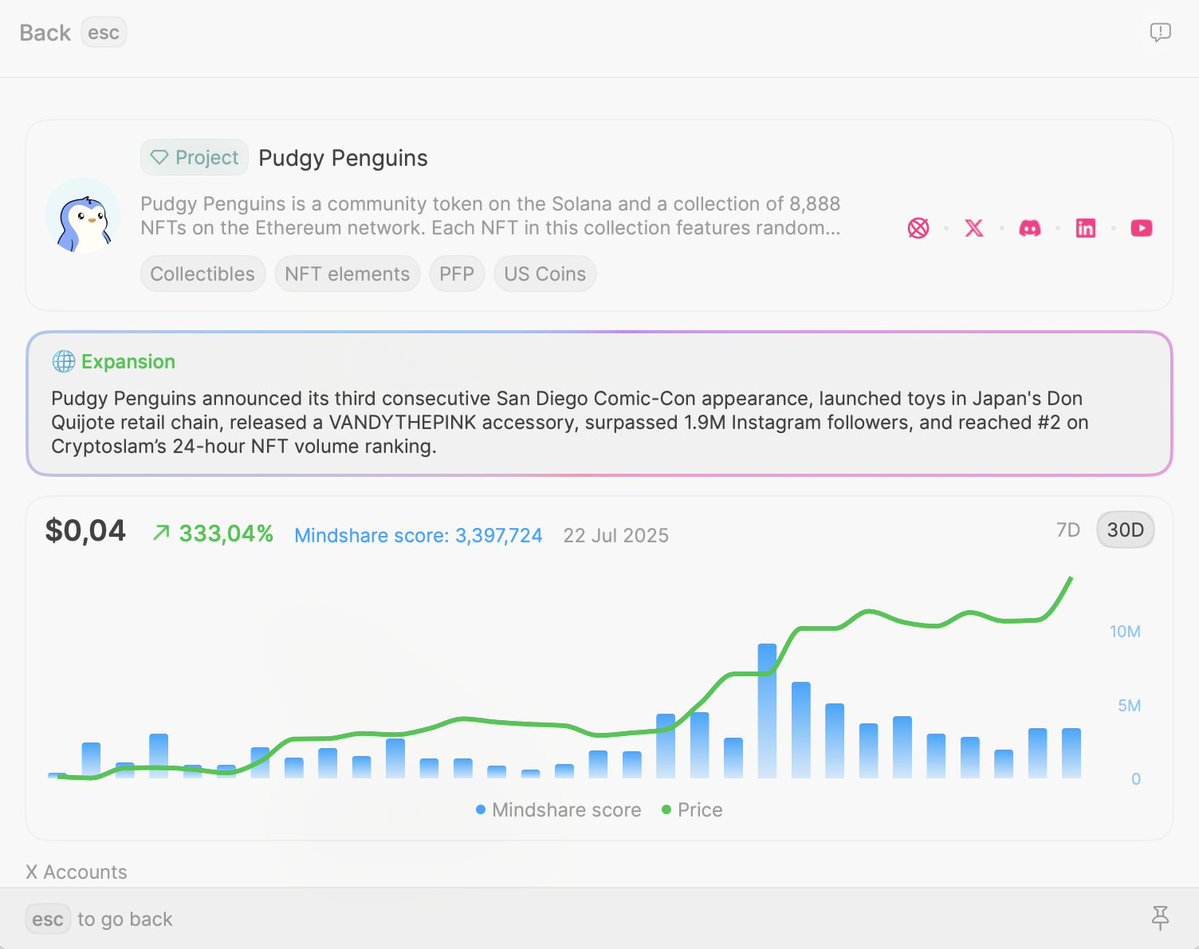Click the 10M axis label

pos(1125,632)
